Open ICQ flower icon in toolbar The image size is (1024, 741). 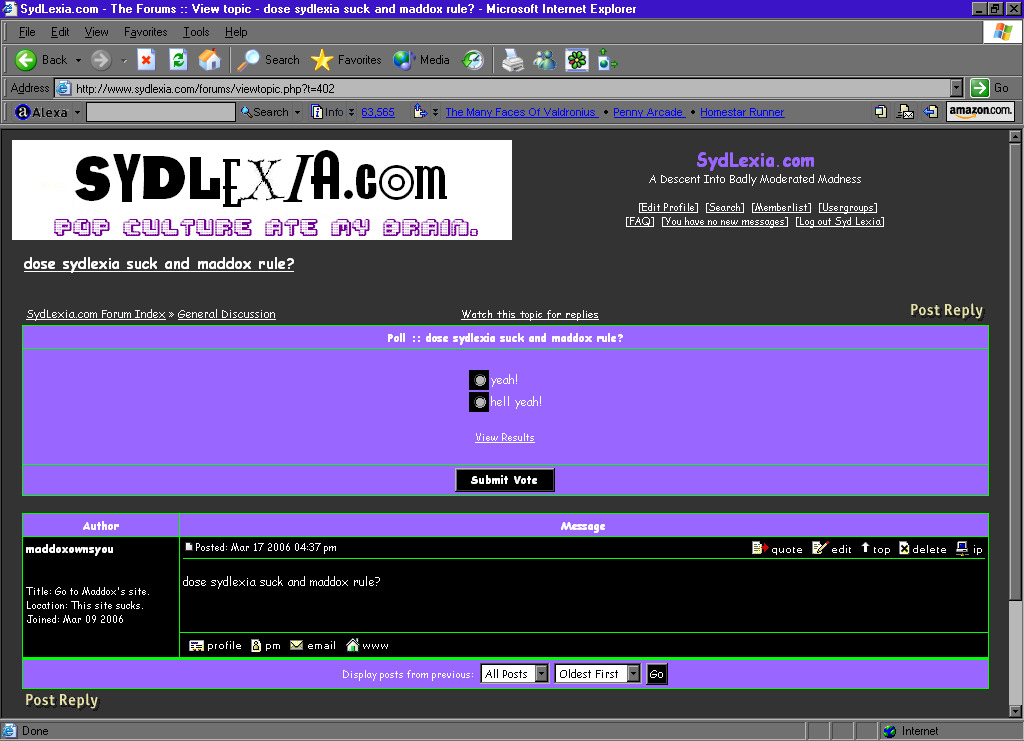pos(577,60)
